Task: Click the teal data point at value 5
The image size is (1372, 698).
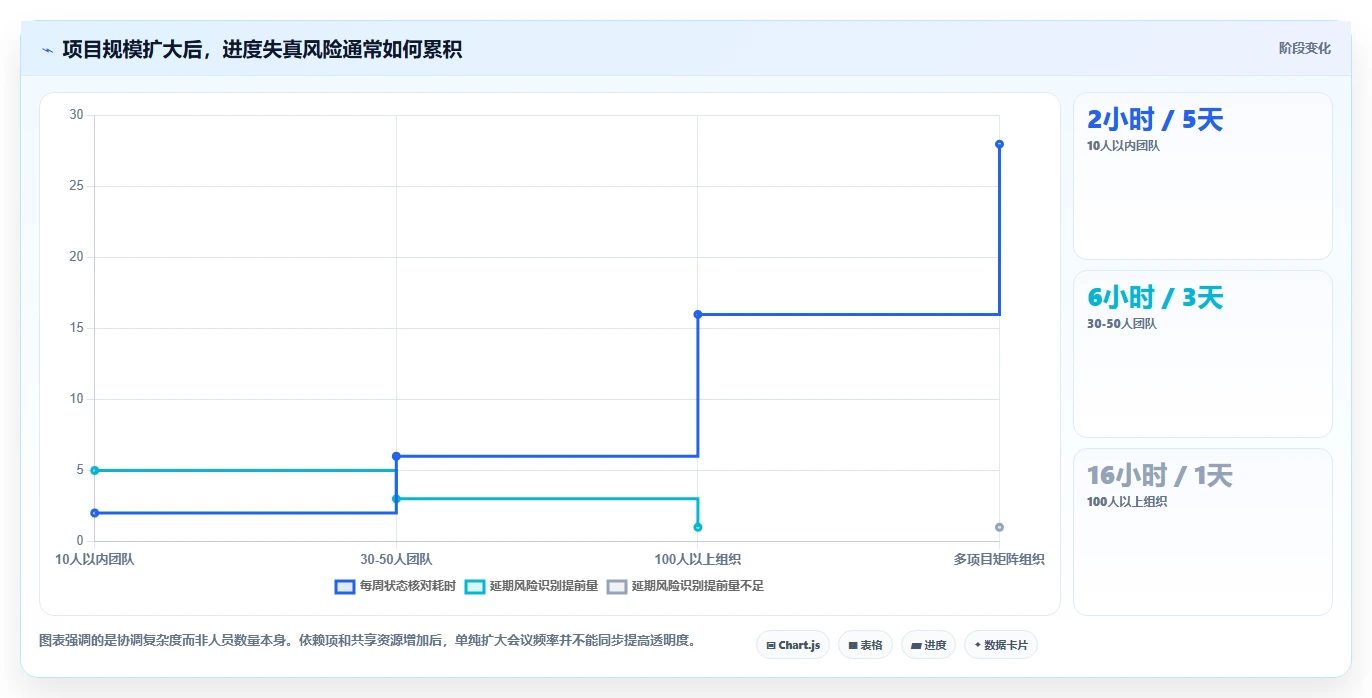Action: coord(95,470)
